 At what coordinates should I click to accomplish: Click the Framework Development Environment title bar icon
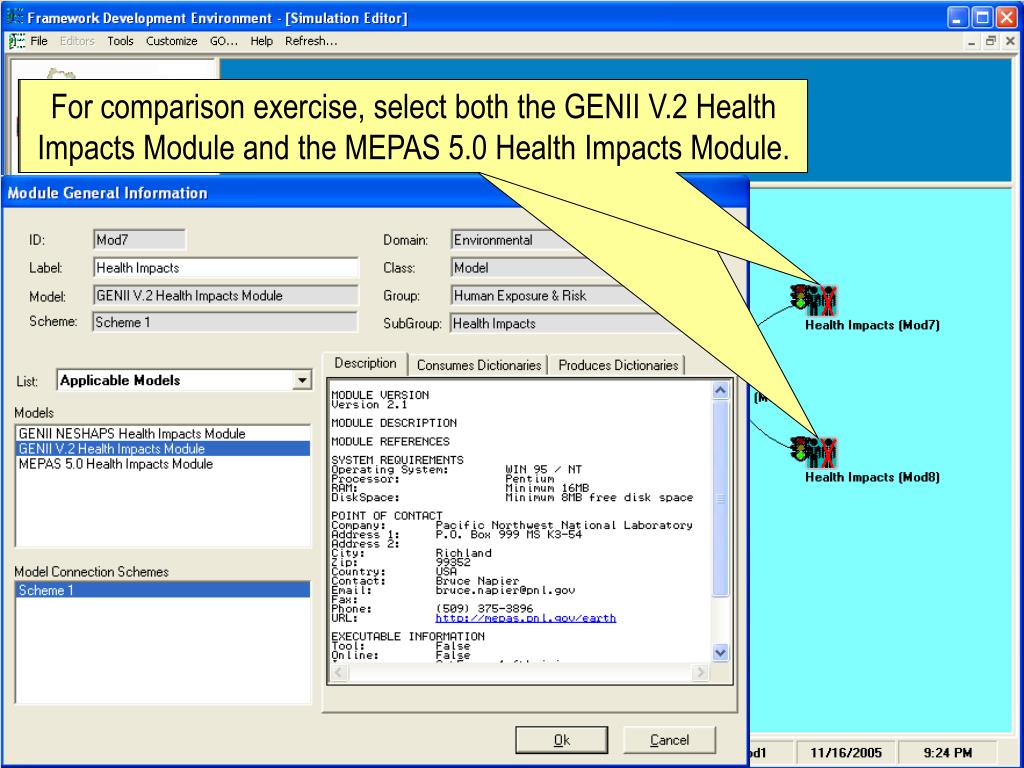click(14, 17)
